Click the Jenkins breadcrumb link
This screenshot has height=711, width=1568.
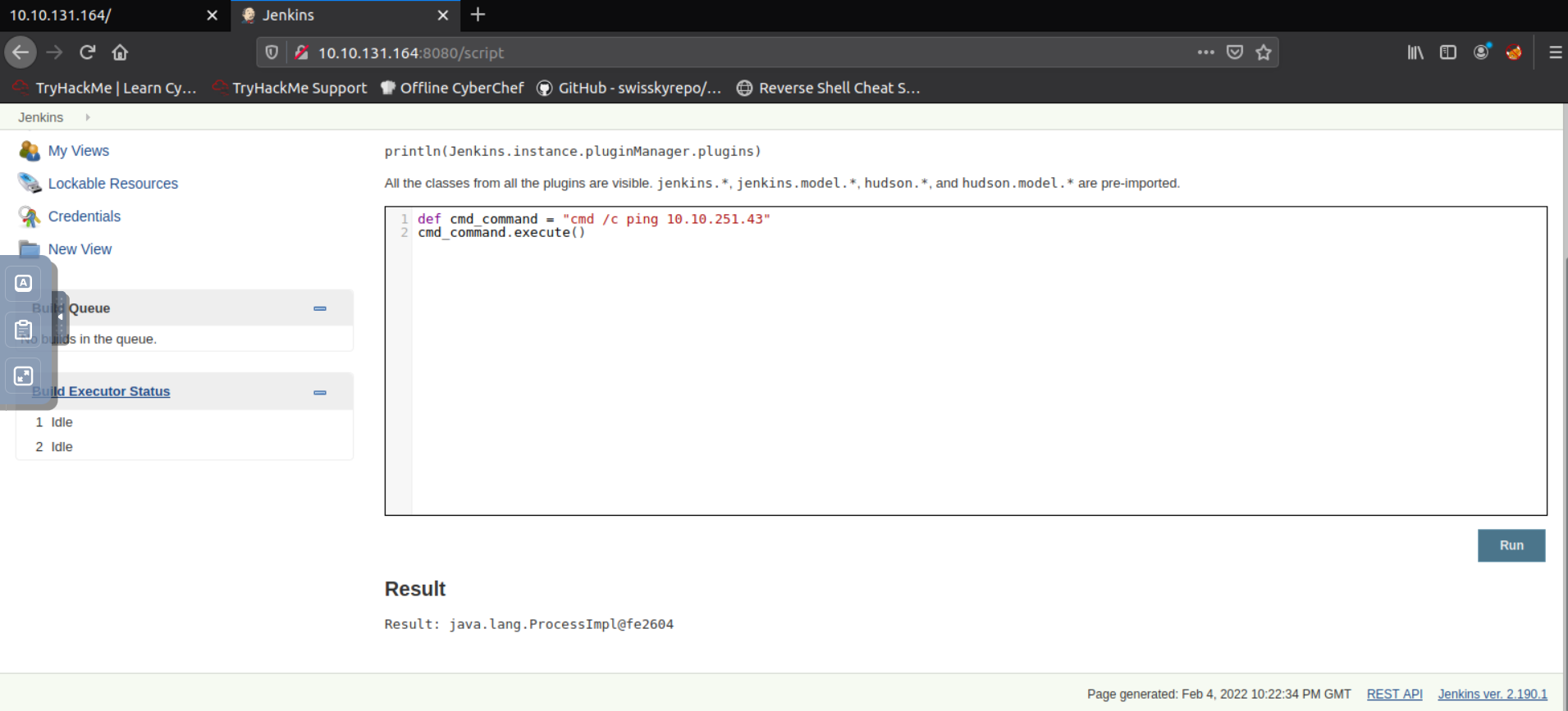coord(40,117)
